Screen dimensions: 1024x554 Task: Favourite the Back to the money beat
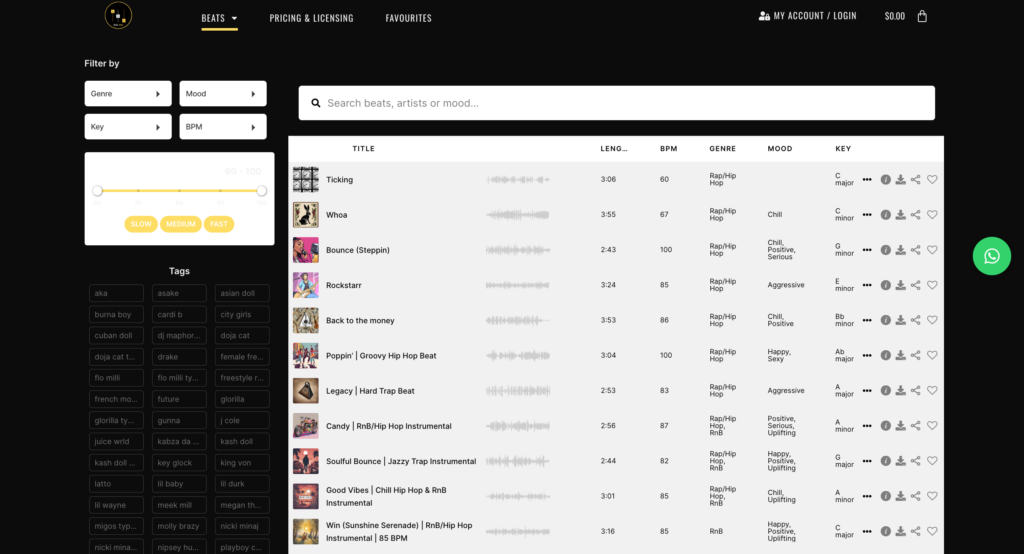click(x=932, y=321)
